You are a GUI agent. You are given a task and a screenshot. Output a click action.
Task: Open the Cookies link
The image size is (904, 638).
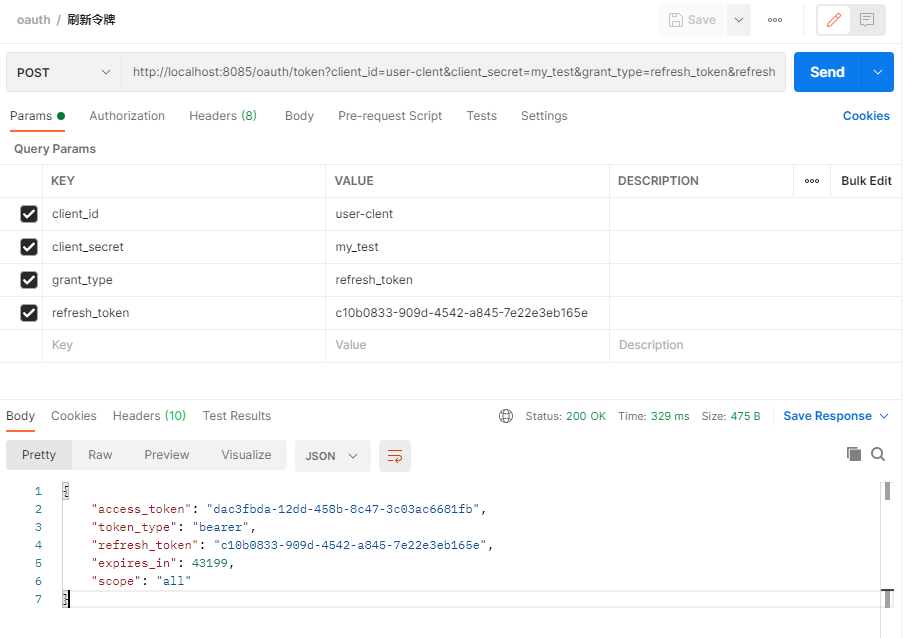pyautogui.click(x=866, y=116)
